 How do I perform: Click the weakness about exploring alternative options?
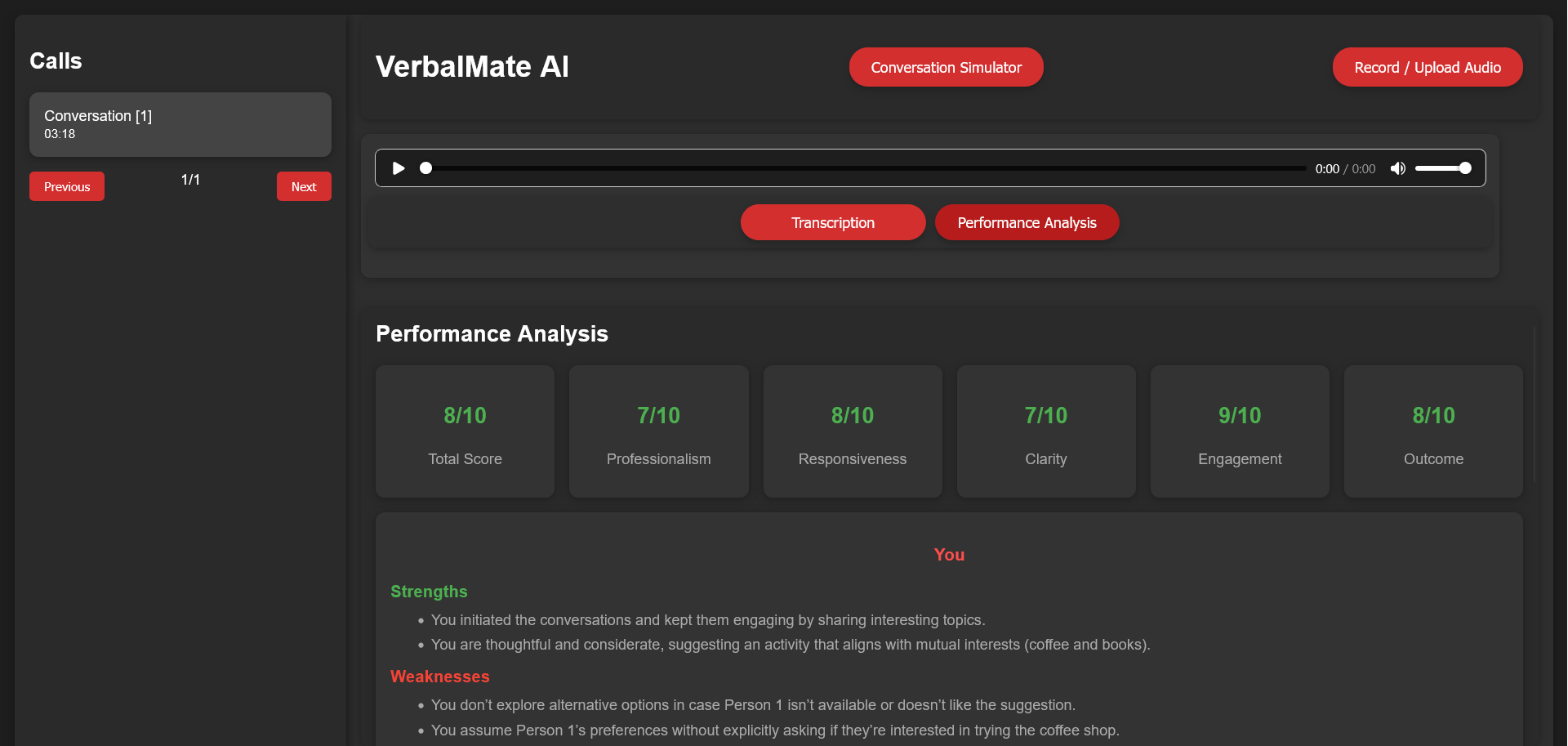(x=753, y=705)
